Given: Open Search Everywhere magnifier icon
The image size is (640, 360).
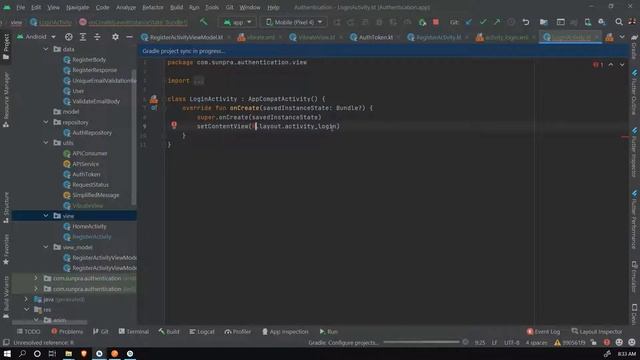Looking at the screenshot, I should click(x=619, y=22).
